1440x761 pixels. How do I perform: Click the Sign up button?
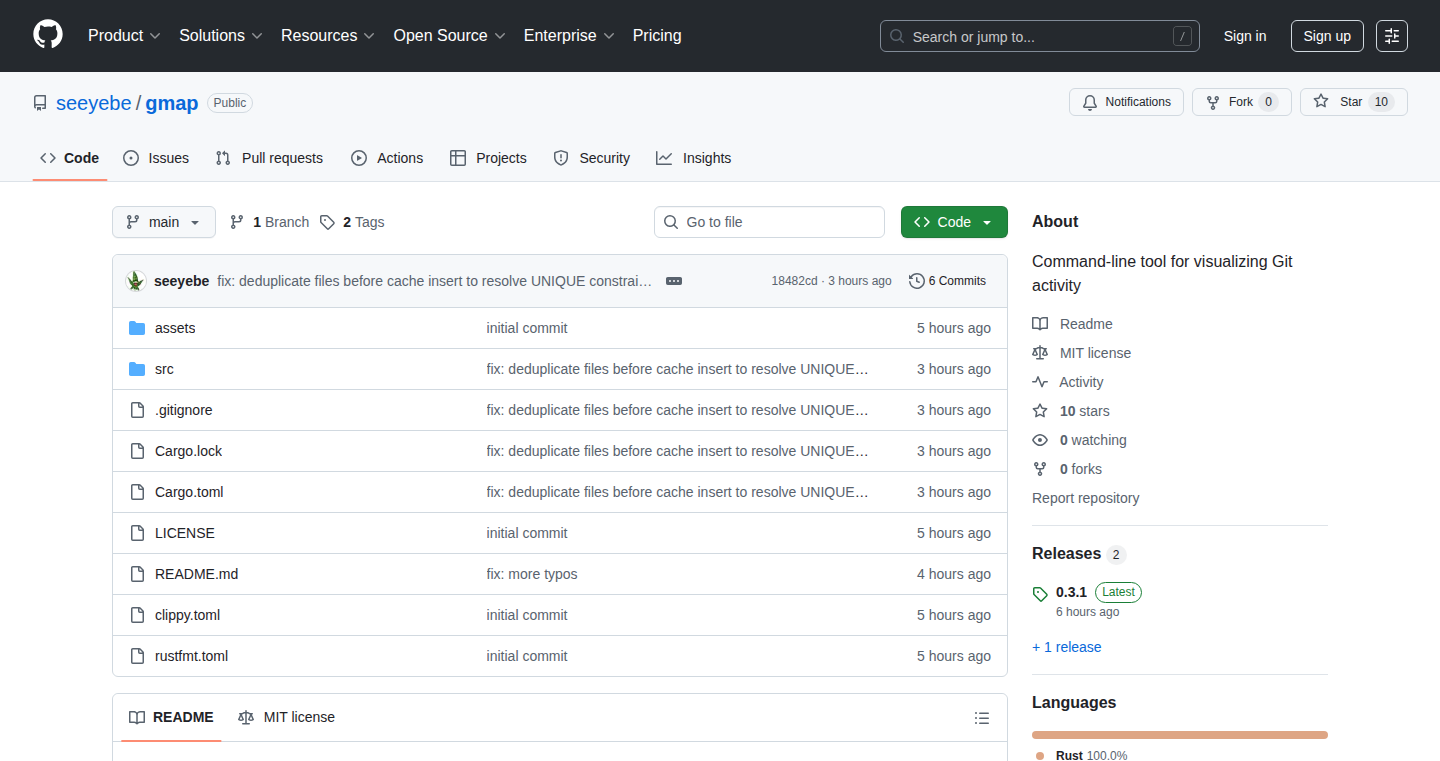pyautogui.click(x=1327, y=36)
